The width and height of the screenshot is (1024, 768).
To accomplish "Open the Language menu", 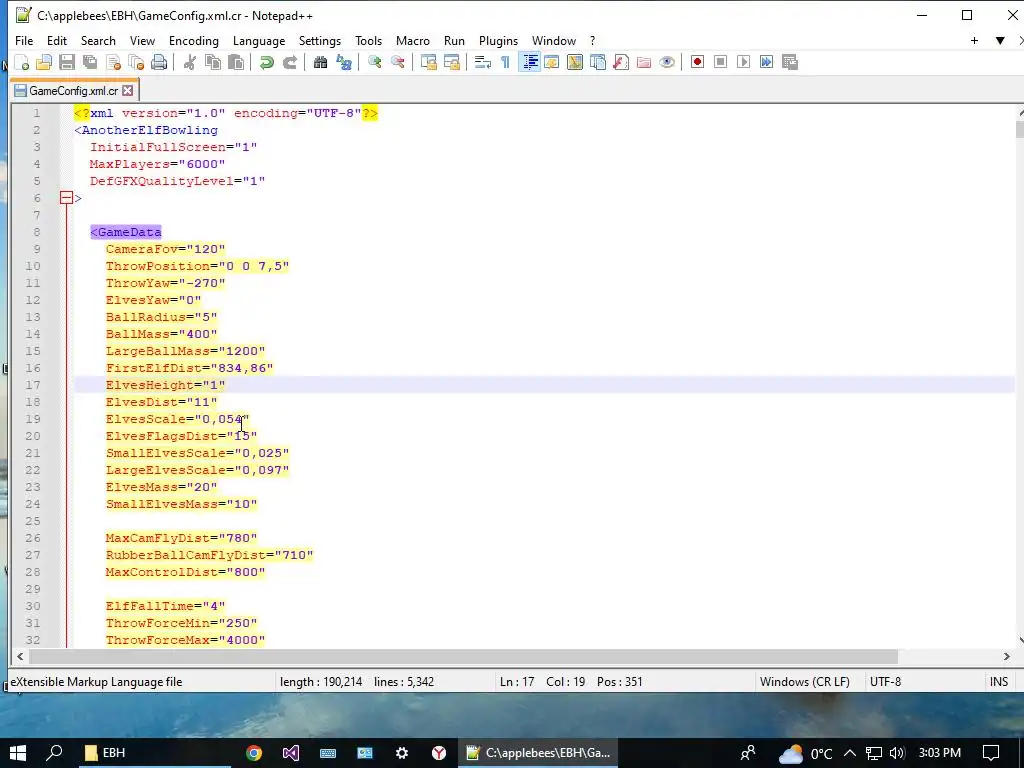I will [x=259, y=40].
